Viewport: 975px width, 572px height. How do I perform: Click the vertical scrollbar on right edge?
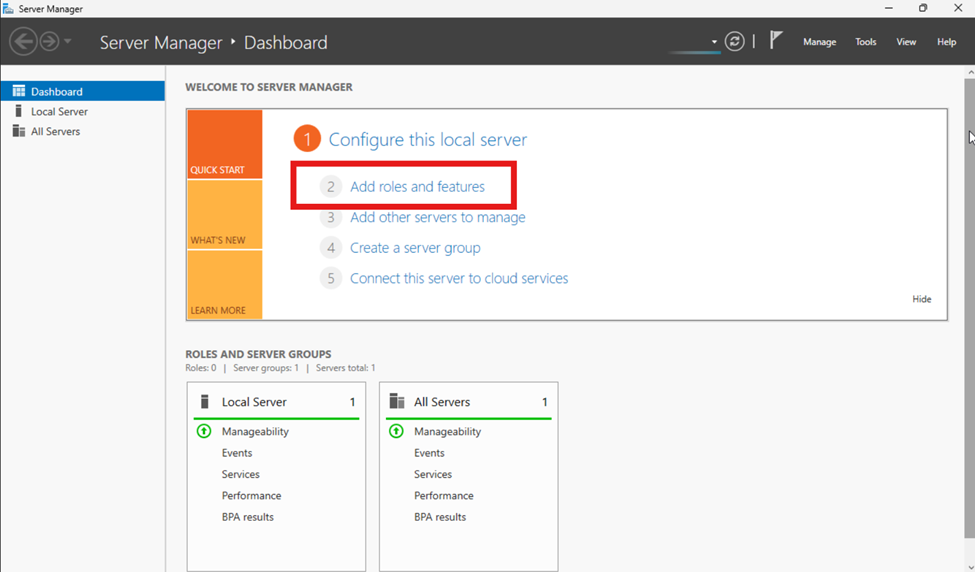[969, 300]
